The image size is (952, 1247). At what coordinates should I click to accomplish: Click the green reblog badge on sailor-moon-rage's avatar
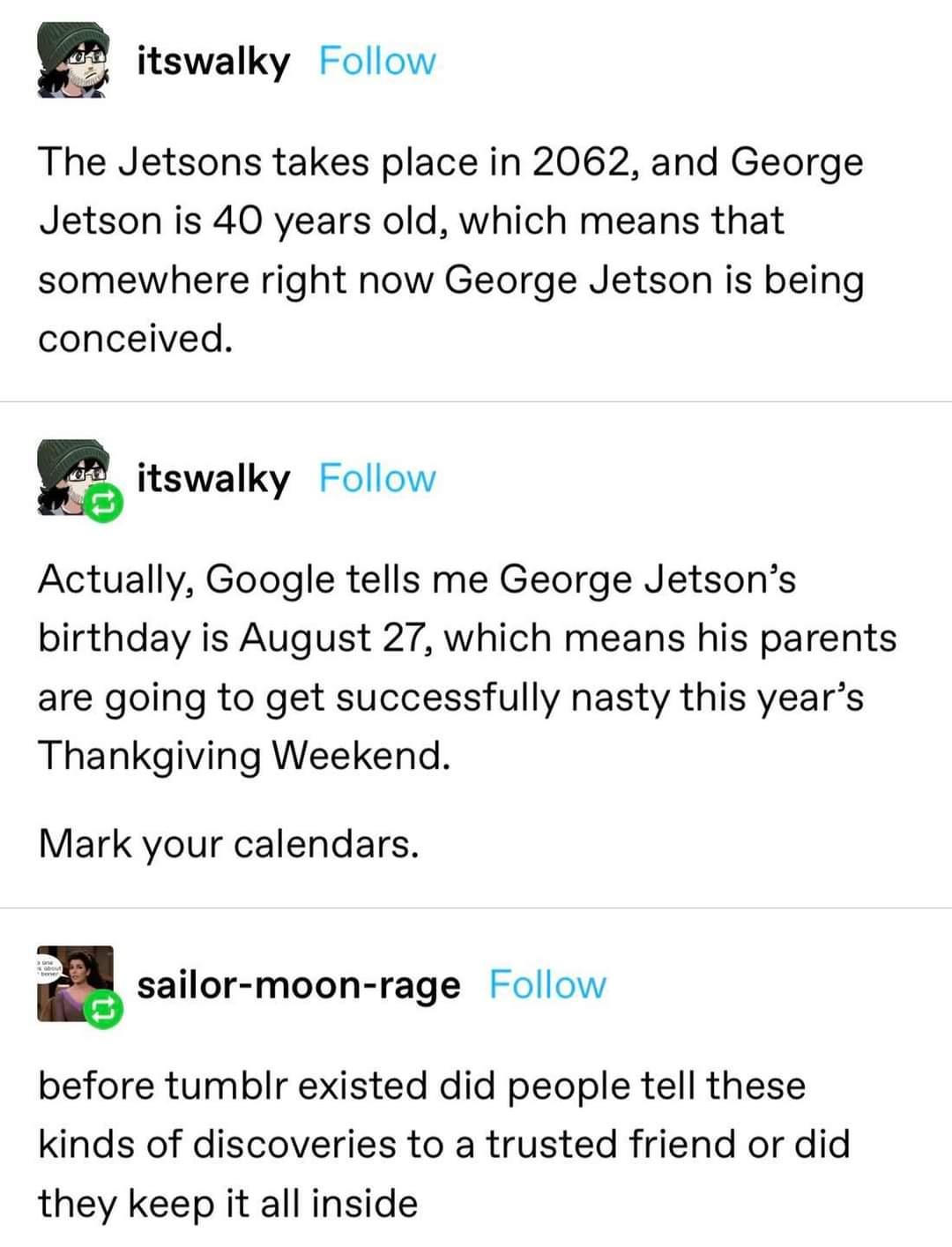101,1011
